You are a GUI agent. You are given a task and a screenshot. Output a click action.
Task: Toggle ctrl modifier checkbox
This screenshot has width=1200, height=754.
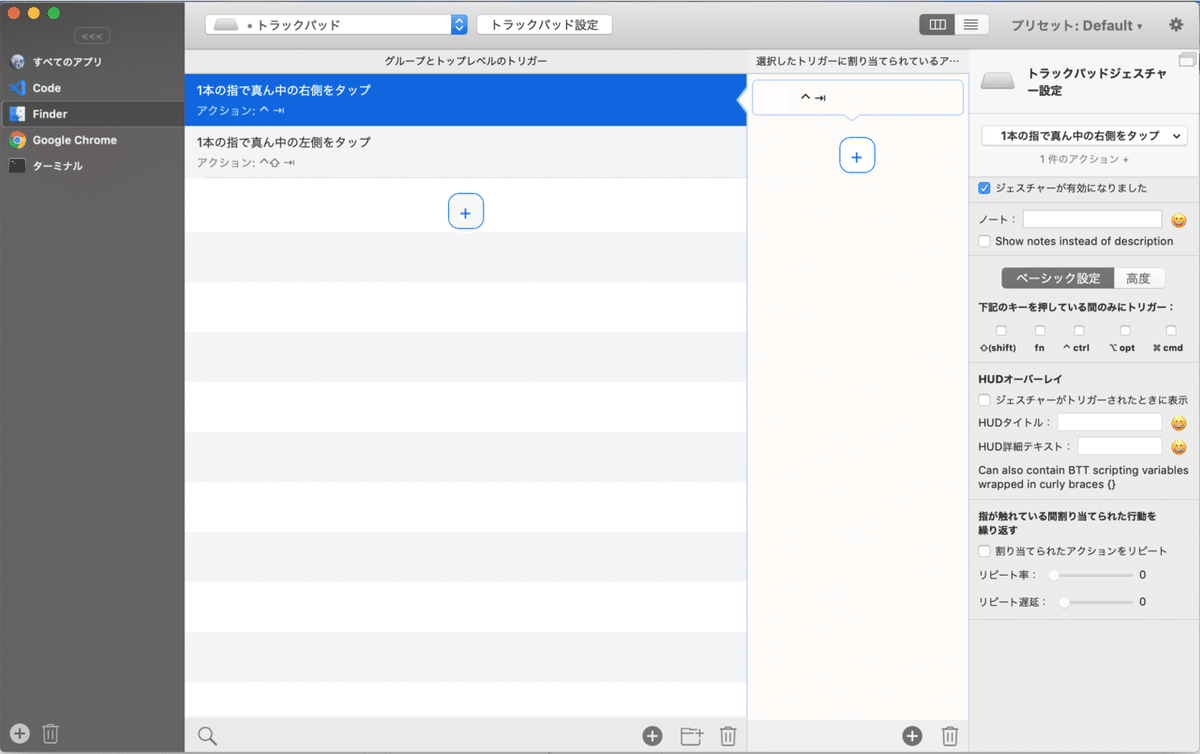pyautogui.click(x=1079, y=330)
